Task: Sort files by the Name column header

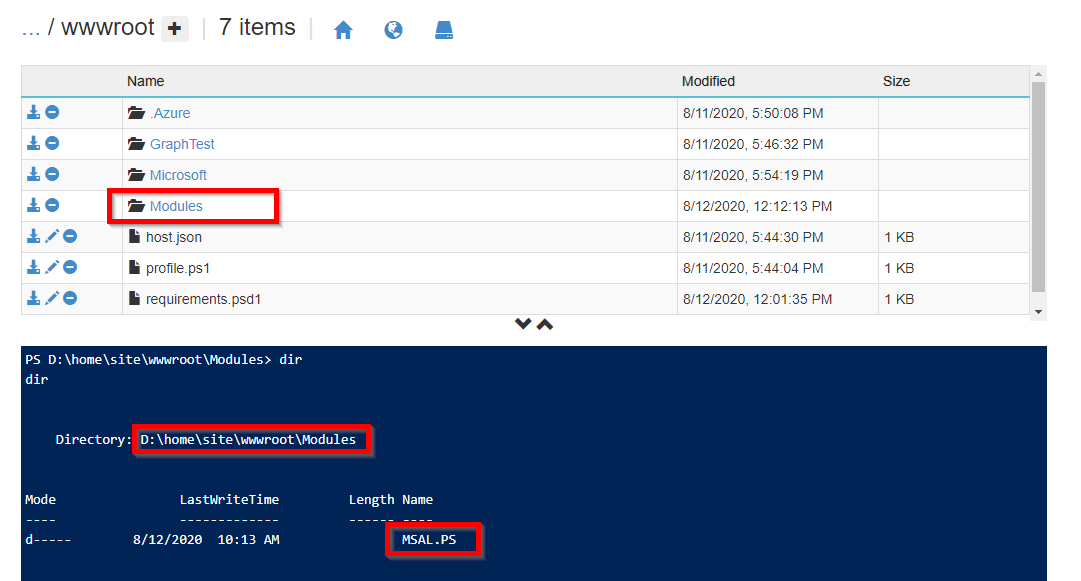Action: pyautogui.click(x=146, y=81)
